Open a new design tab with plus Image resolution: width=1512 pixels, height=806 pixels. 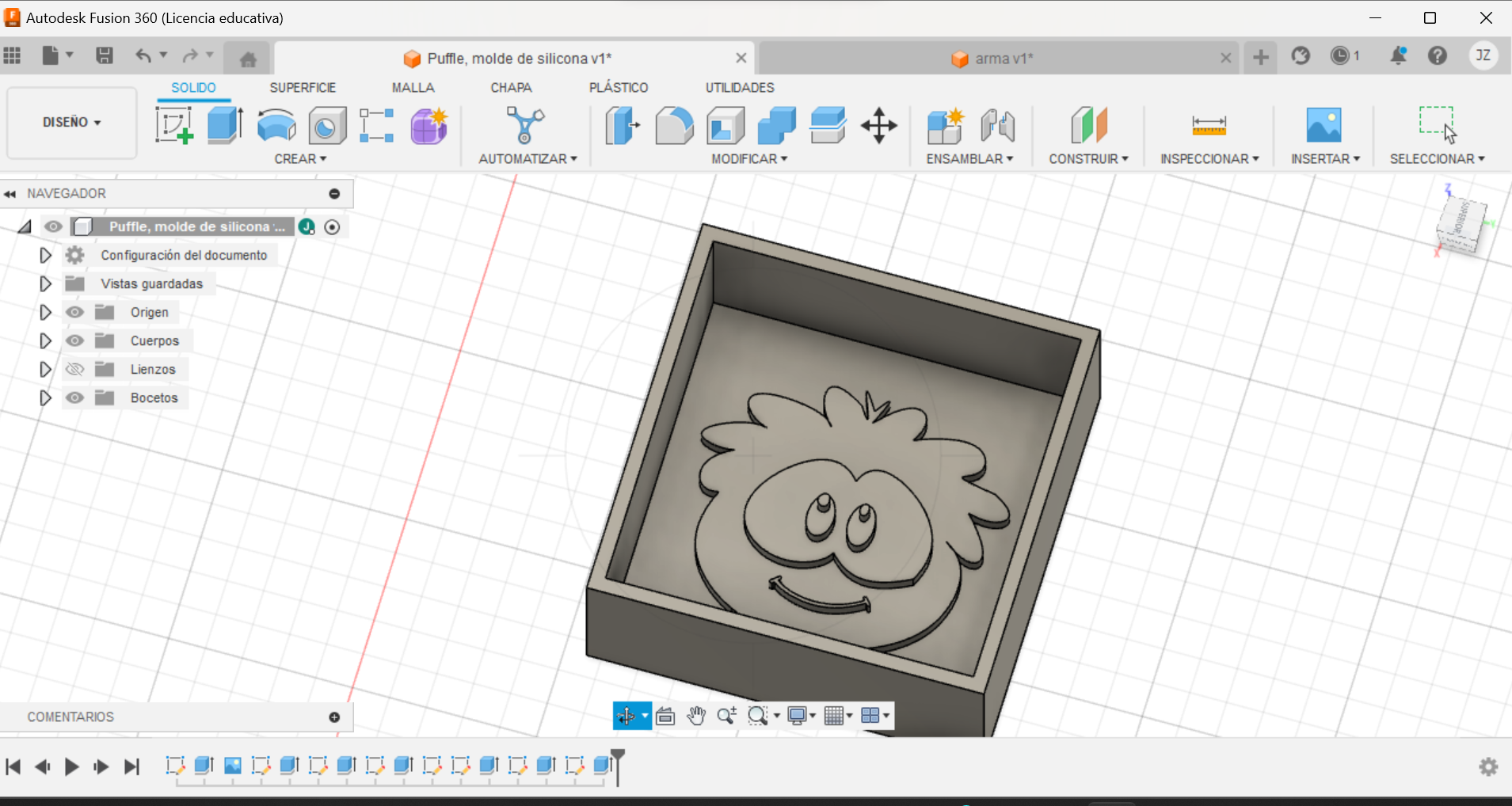pyautogui.click(x=1260, y=57)
